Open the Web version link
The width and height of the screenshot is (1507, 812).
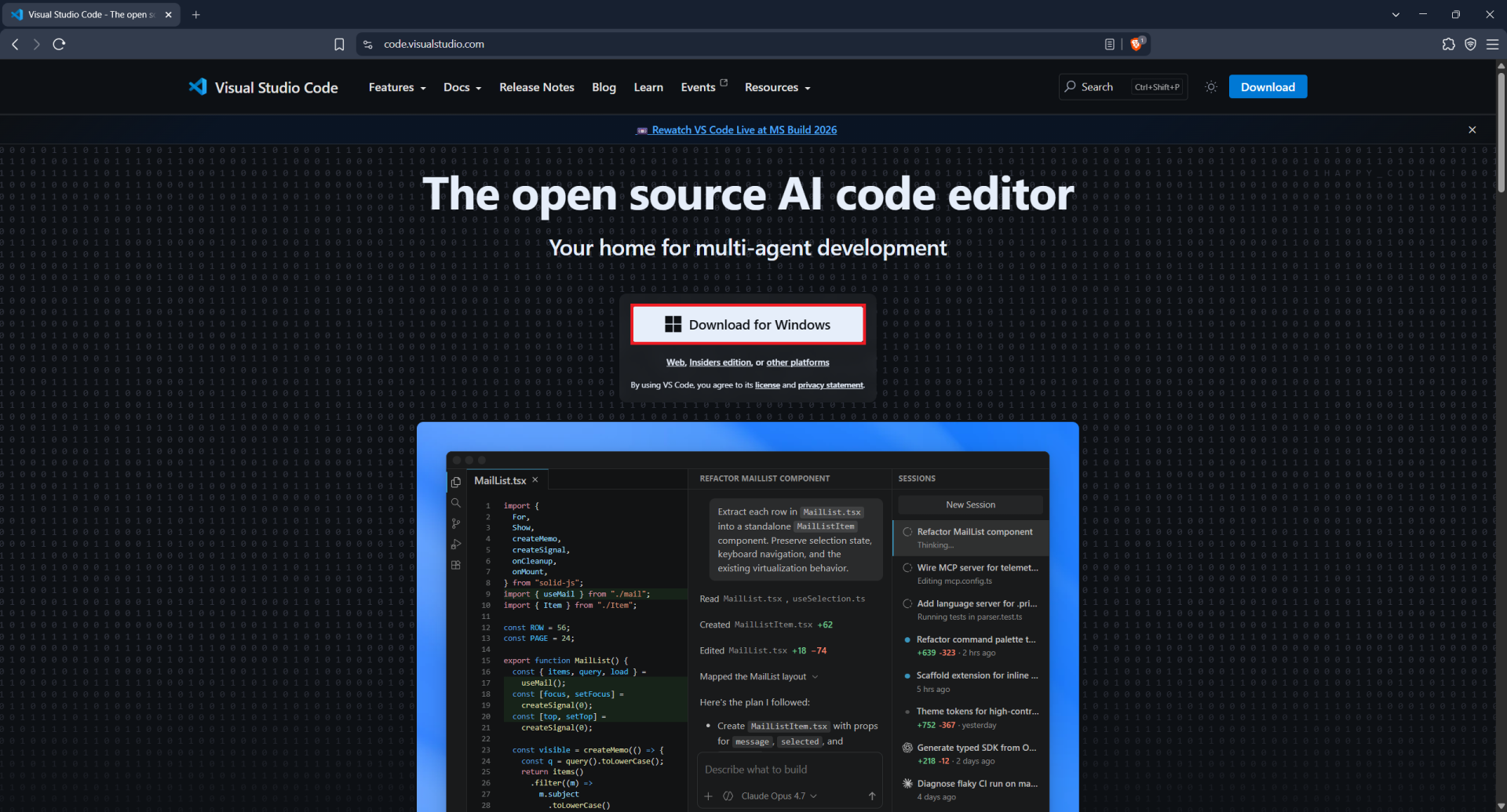coord(675,362)
